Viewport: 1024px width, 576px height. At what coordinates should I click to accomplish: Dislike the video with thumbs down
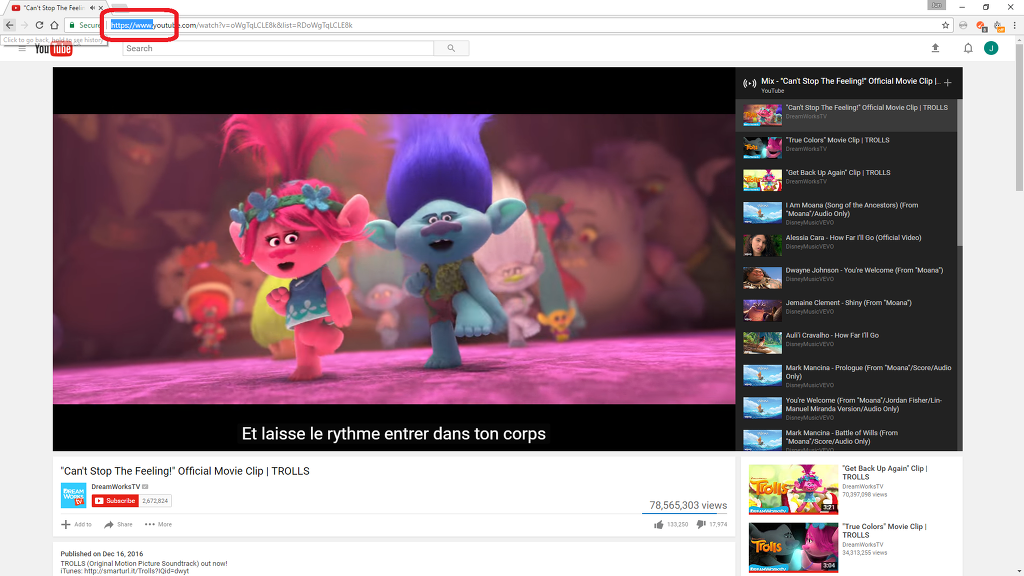click(701, 524)
